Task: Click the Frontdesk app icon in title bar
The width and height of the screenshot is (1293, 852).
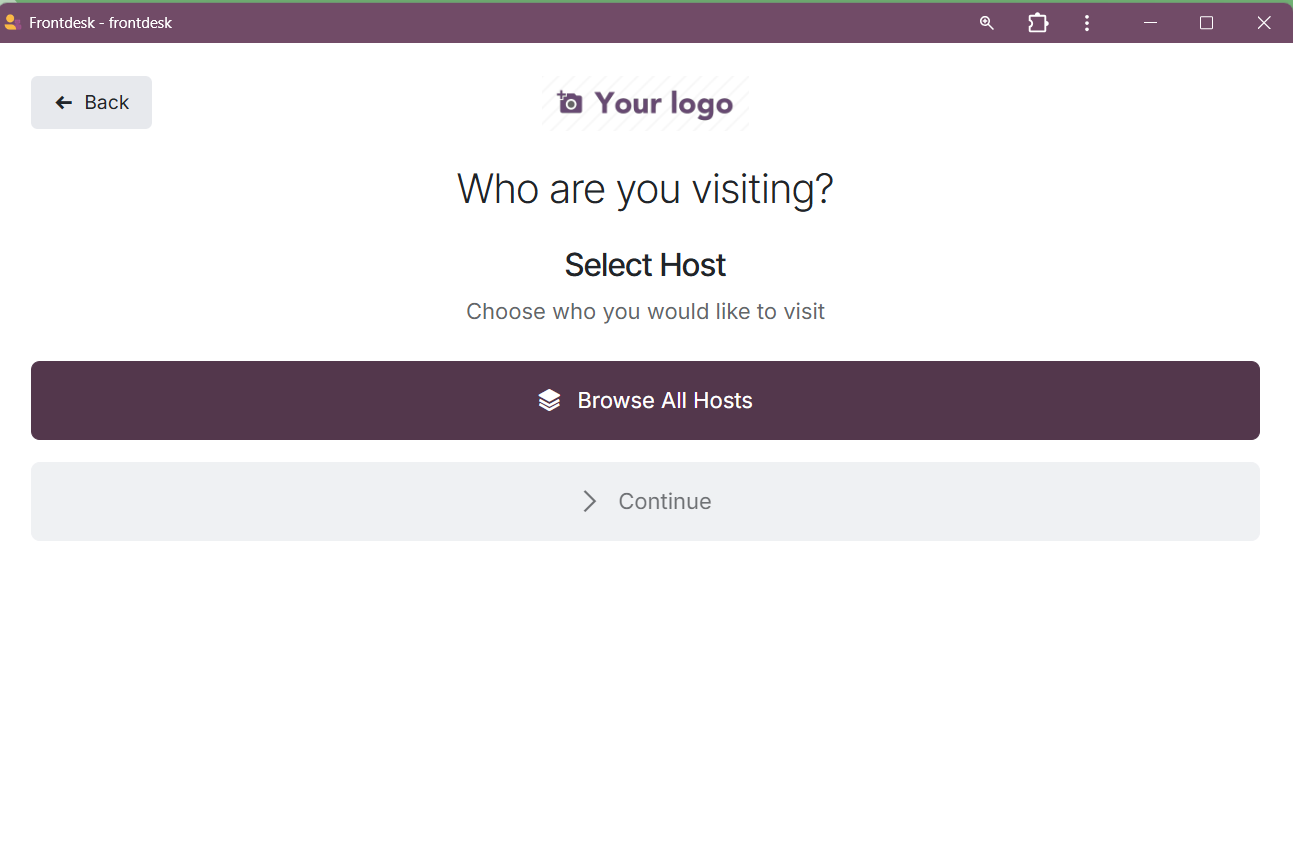Action: (x=12, y=22)
